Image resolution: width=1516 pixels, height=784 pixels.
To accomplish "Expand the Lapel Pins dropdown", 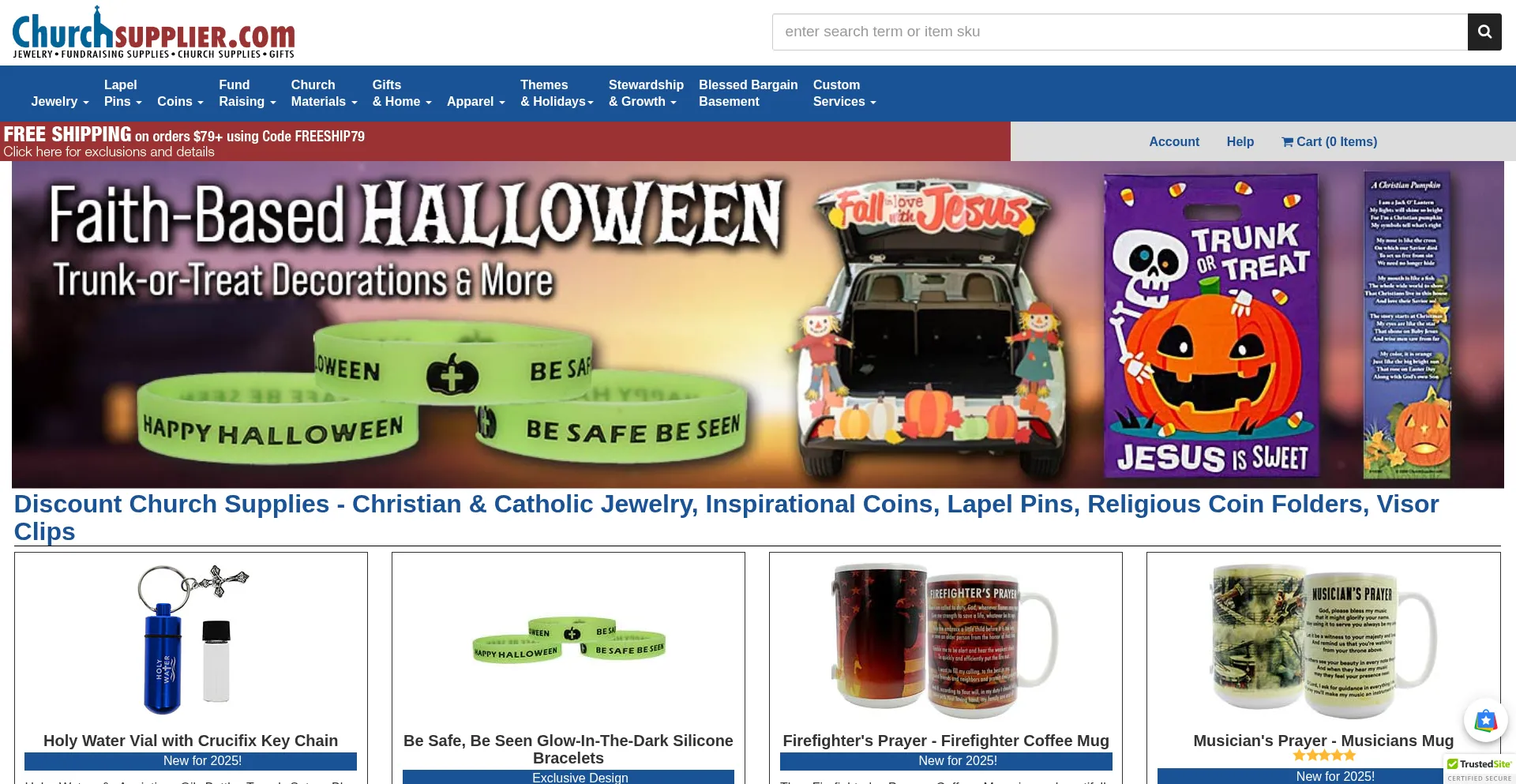I will [x=122, y=93].
